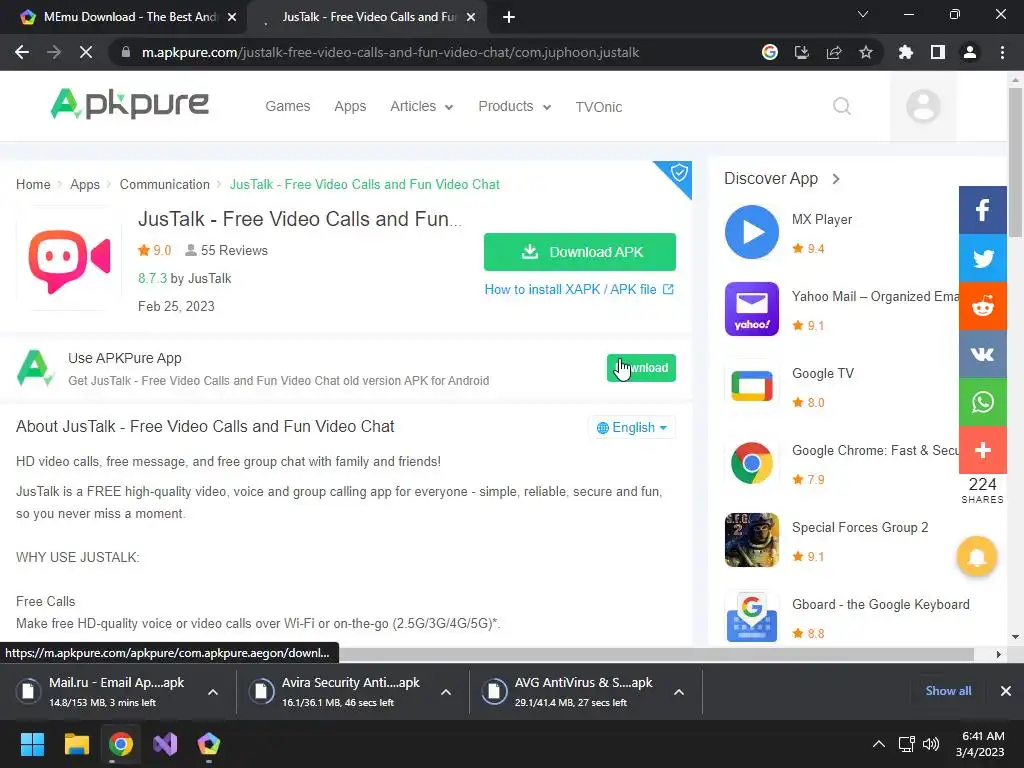Expand options for AVG AntiVirus download
Screen dimensions: 1024x768
pos(679,692)
